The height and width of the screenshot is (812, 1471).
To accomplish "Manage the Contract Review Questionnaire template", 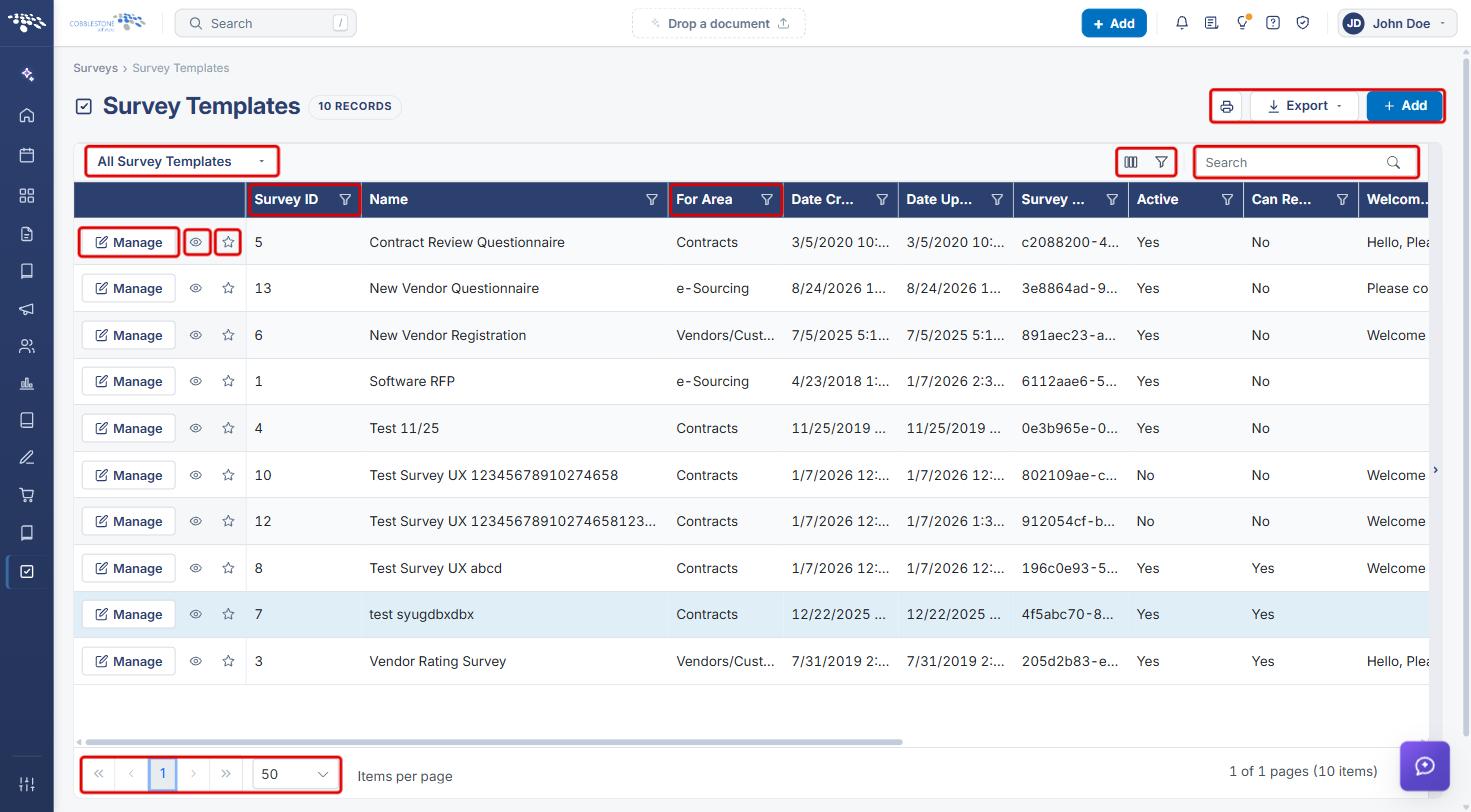I will 129,242.
